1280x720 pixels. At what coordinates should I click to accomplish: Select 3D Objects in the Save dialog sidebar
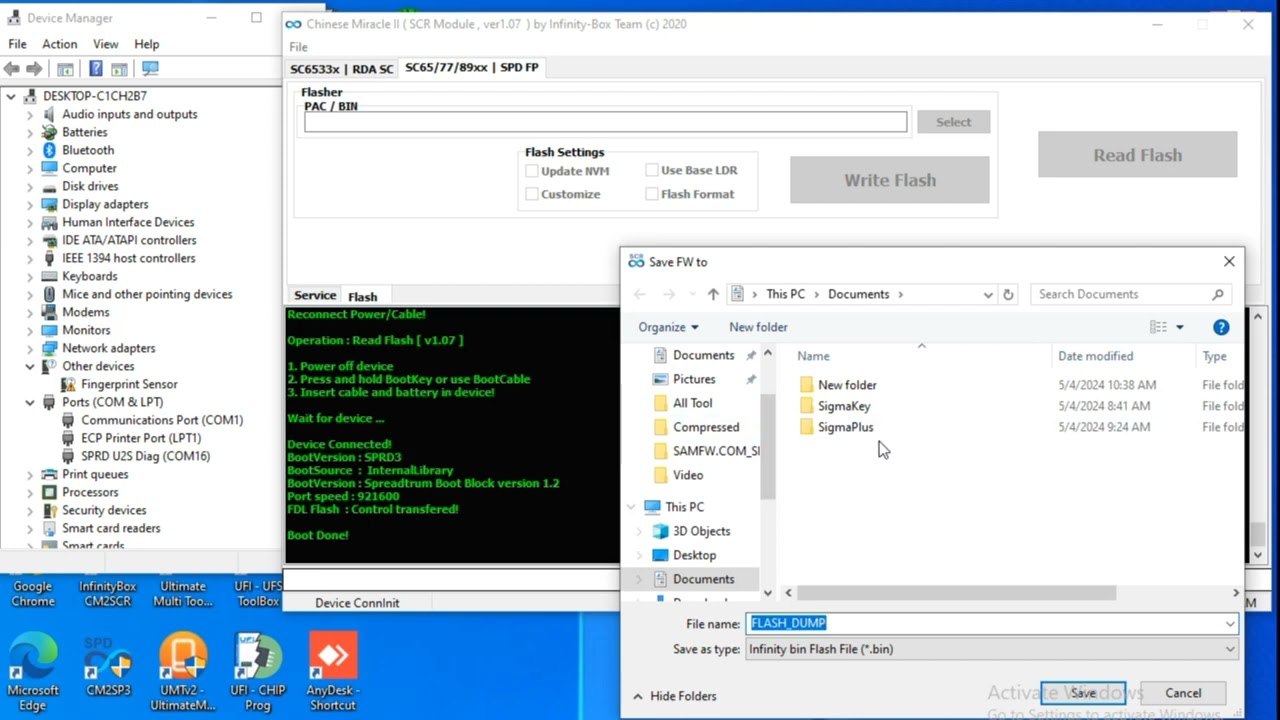click(x=701, y=531)
